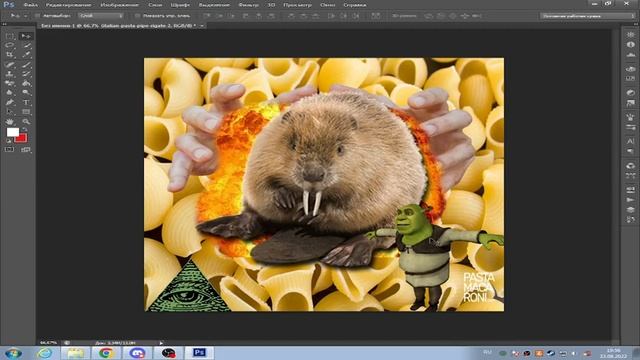The height and width of the screenshot is (360, 640).
Task: Toggle Quick Mask mode
Action: (x=9, y=150)
